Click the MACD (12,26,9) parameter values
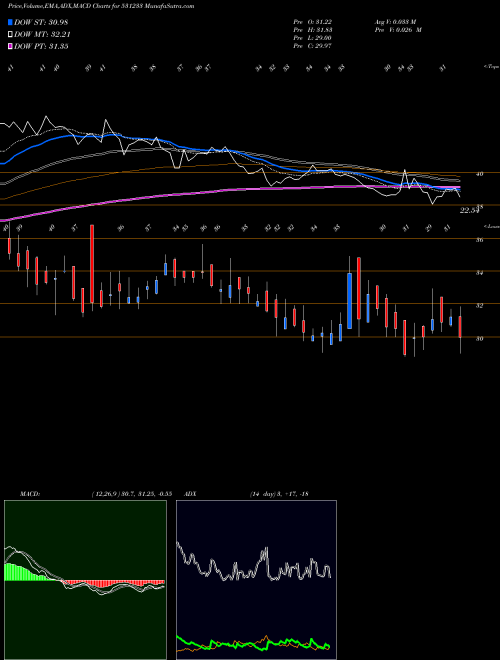500x660 pixels. click(131, 494)
